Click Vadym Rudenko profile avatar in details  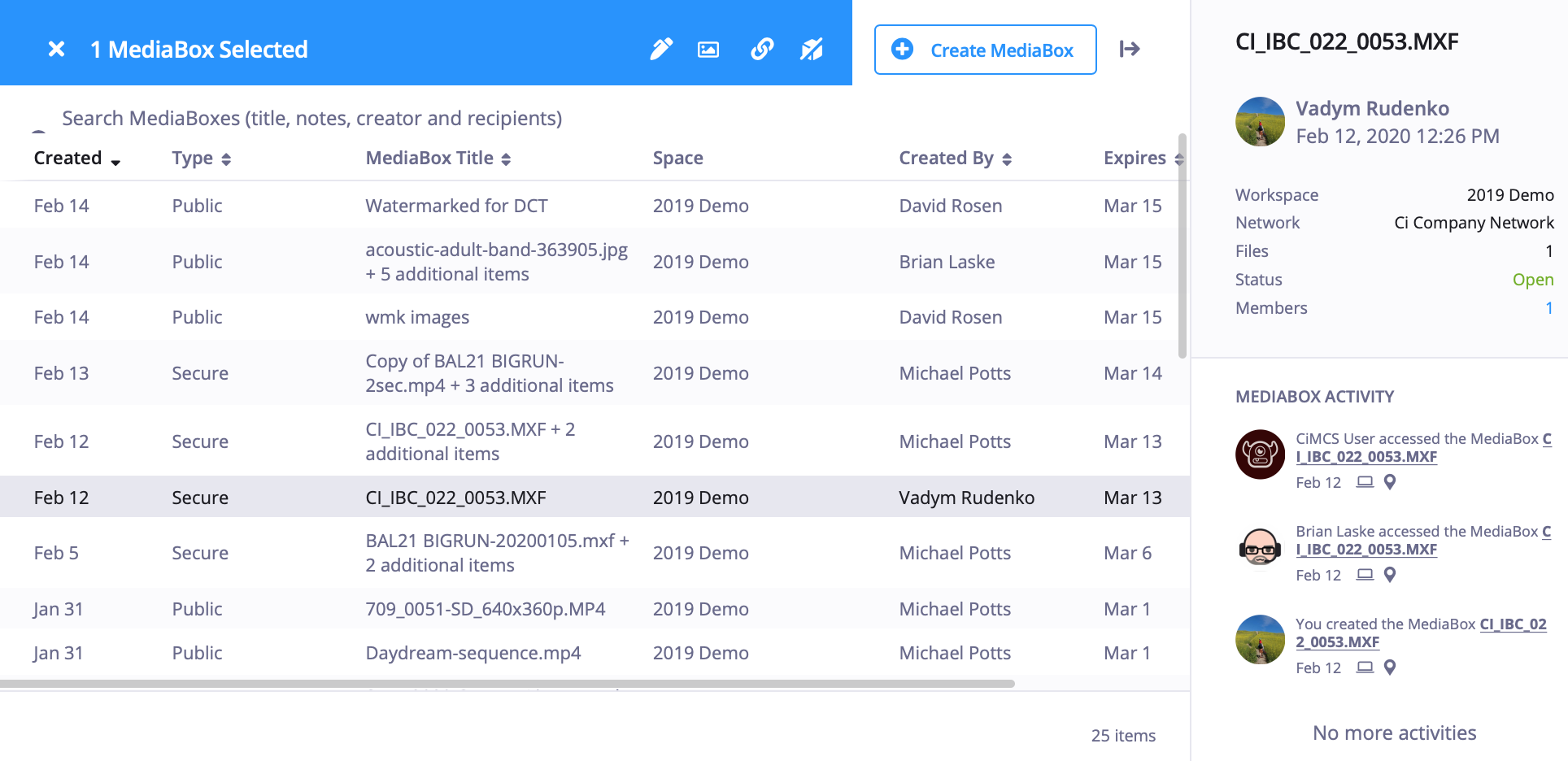1260,122
